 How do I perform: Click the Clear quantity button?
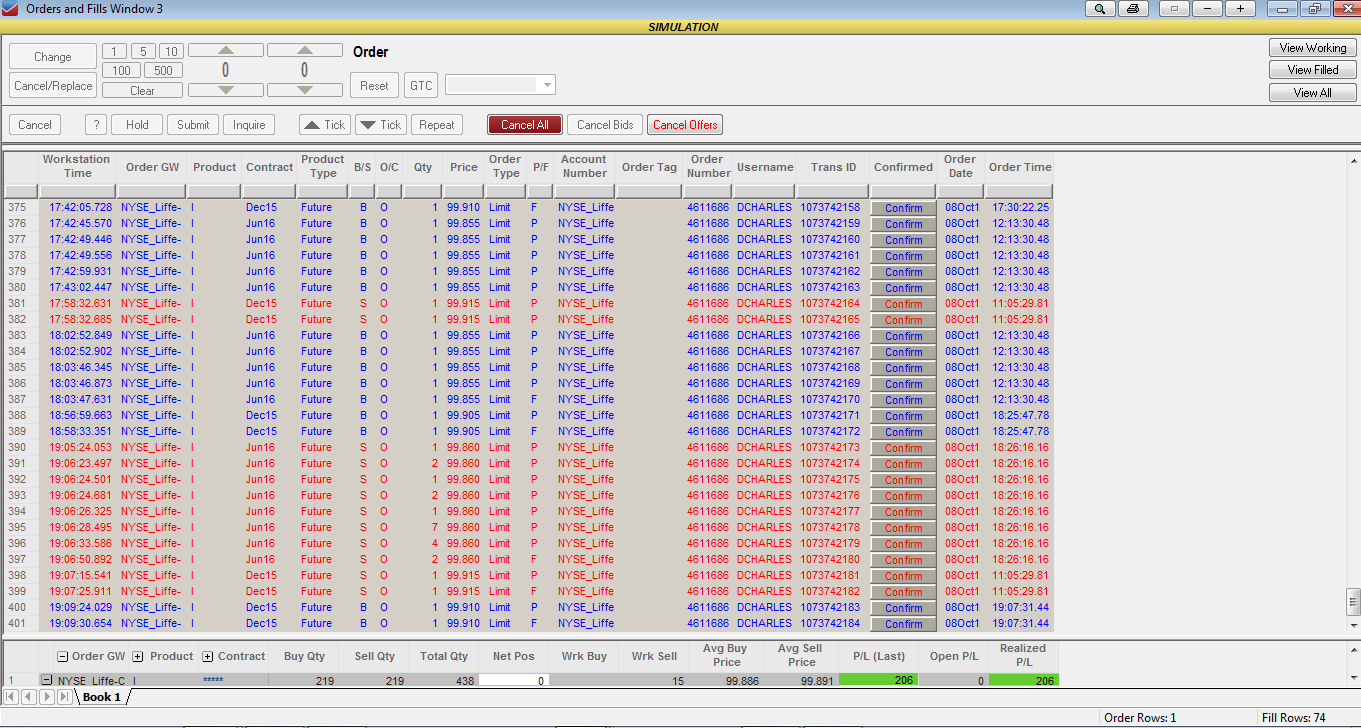click(142, 90)
